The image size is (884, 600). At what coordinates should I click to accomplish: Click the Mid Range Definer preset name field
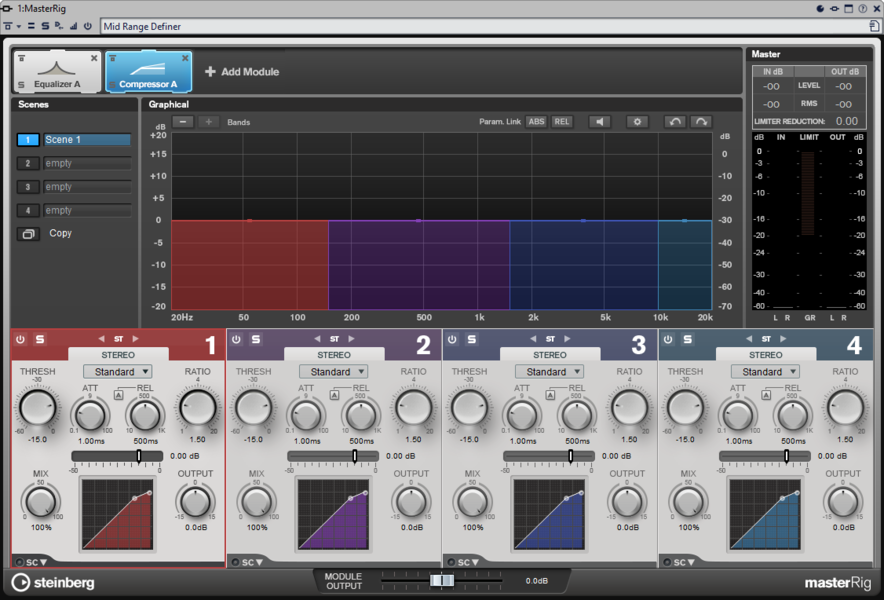click(x=484, y=27)
